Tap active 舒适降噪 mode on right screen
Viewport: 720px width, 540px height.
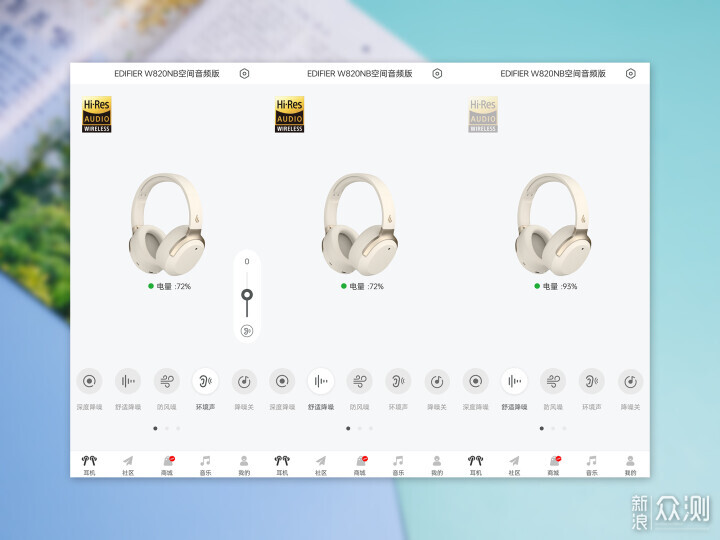pos(514,381)
